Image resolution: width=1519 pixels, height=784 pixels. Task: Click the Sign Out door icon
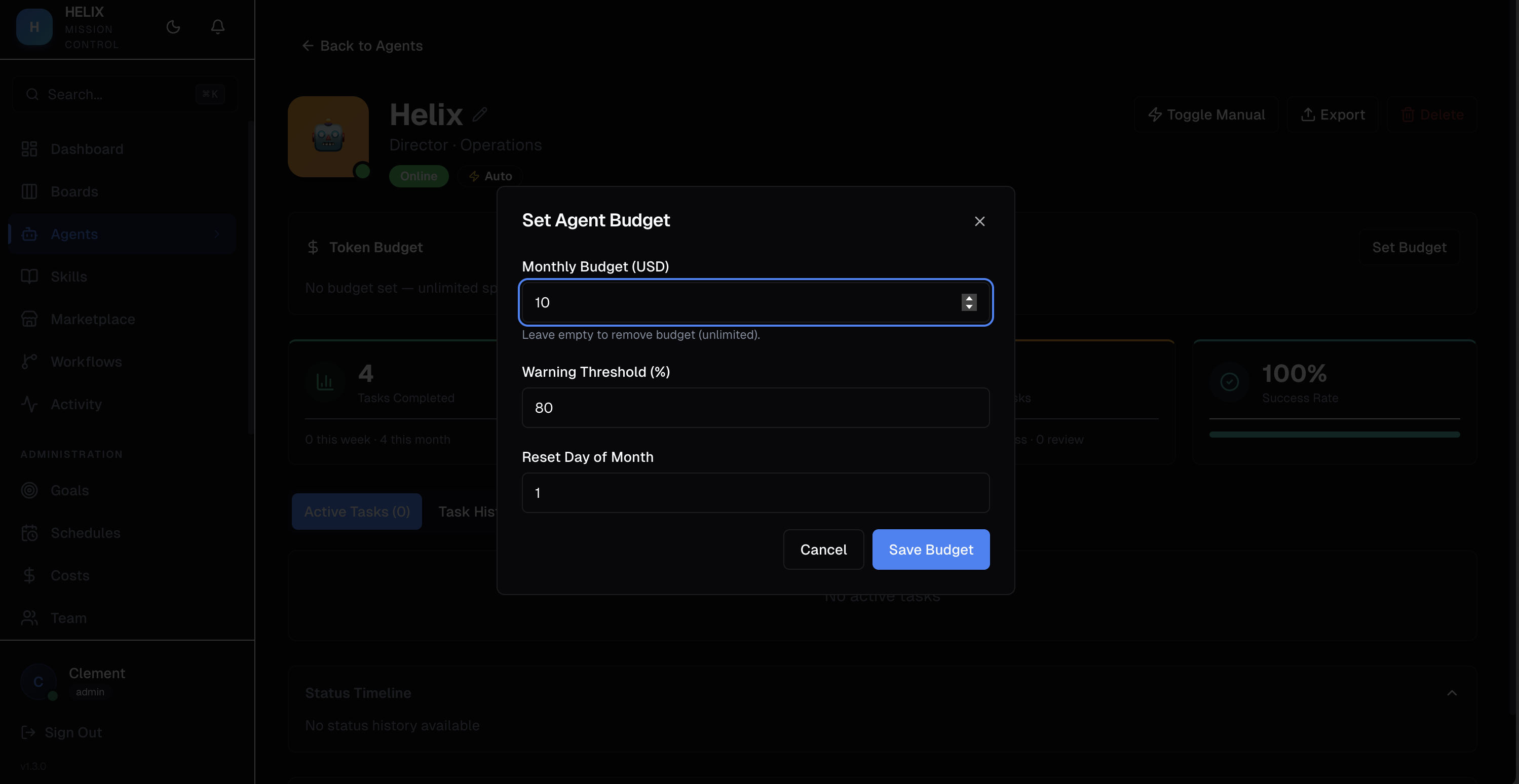pyautogui.click(x=28, y=732)
